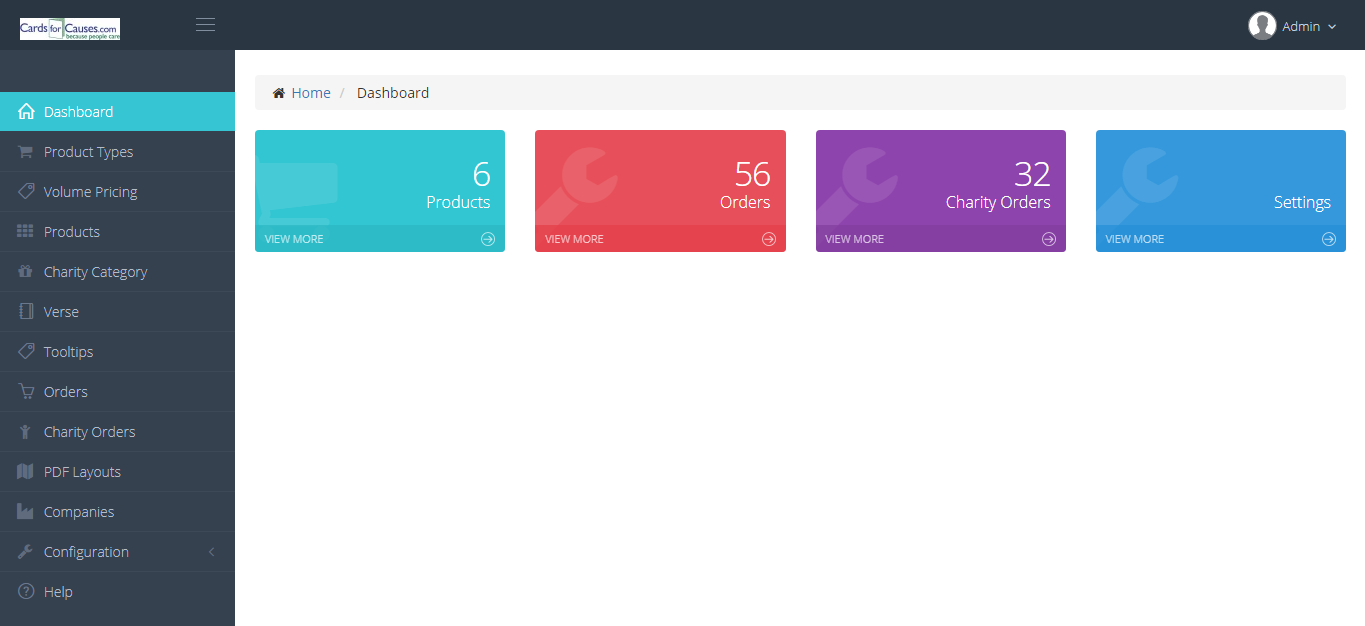This screenshot has width=1365, height=626.
Task: Go to Volume Pricing menu item
Action: point(117,192)
